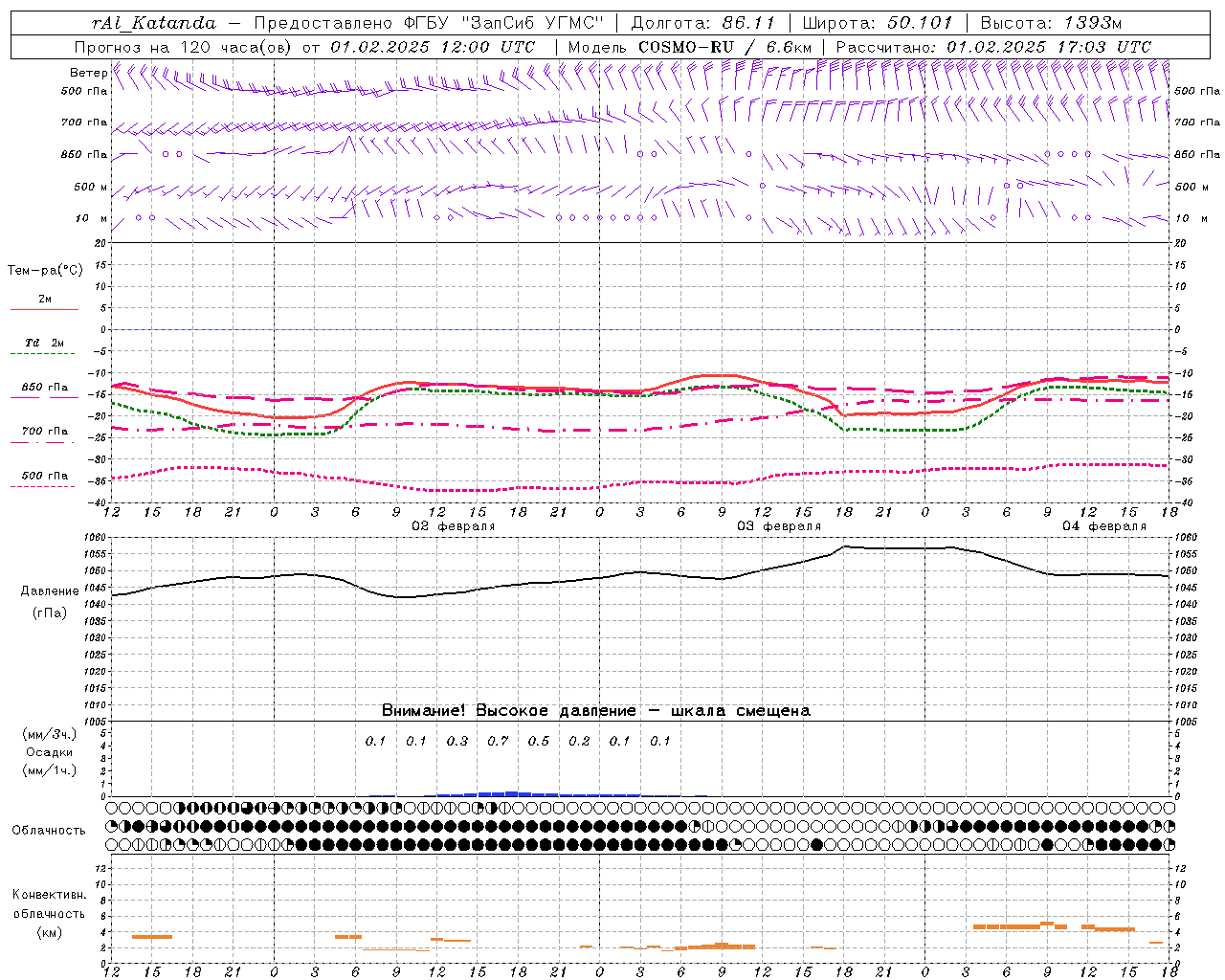Select the 0.7 precipitation value
1225x980 pixels.
498,741
